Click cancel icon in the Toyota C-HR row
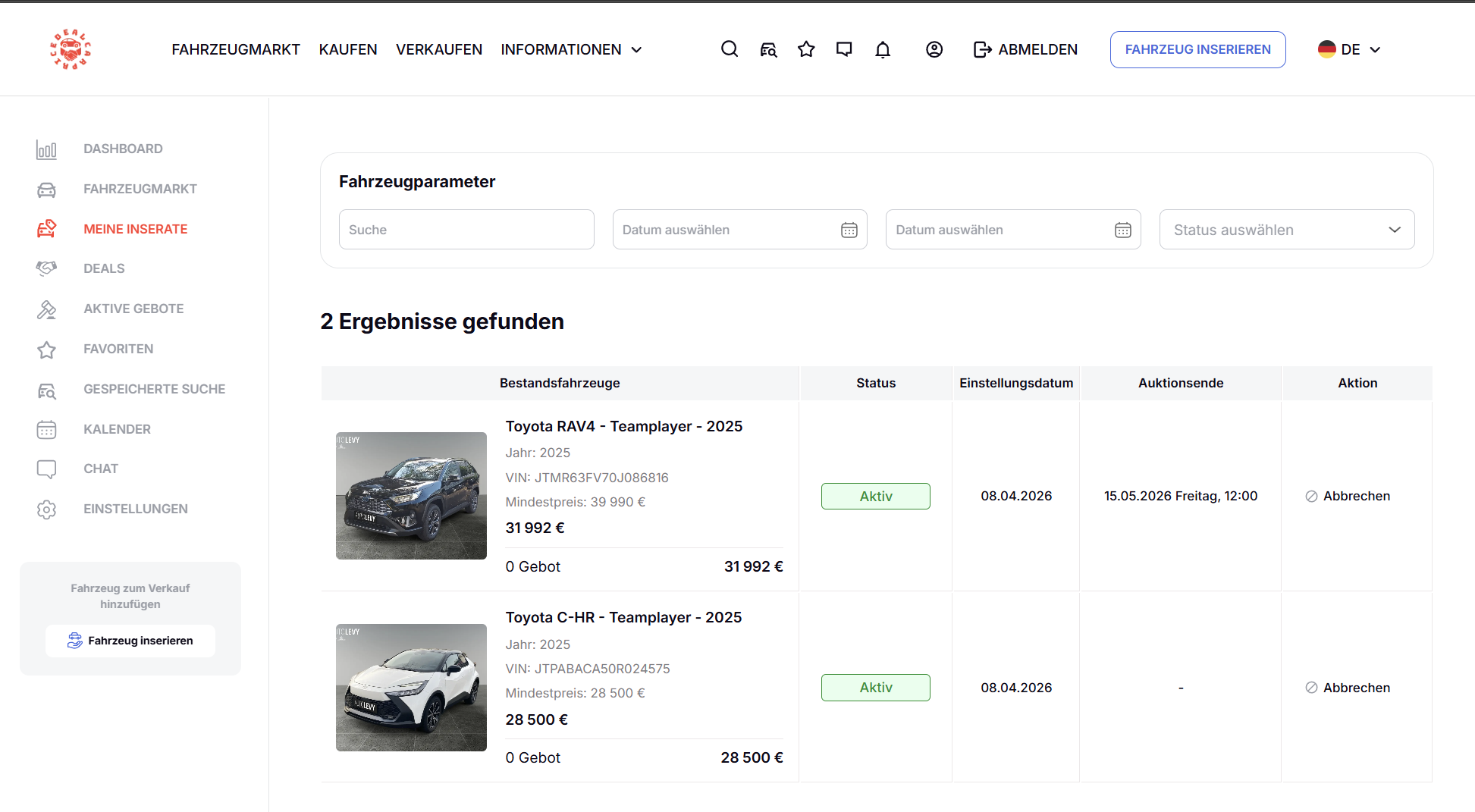This screenshot has height=812, width=1475. point(1311,688)
